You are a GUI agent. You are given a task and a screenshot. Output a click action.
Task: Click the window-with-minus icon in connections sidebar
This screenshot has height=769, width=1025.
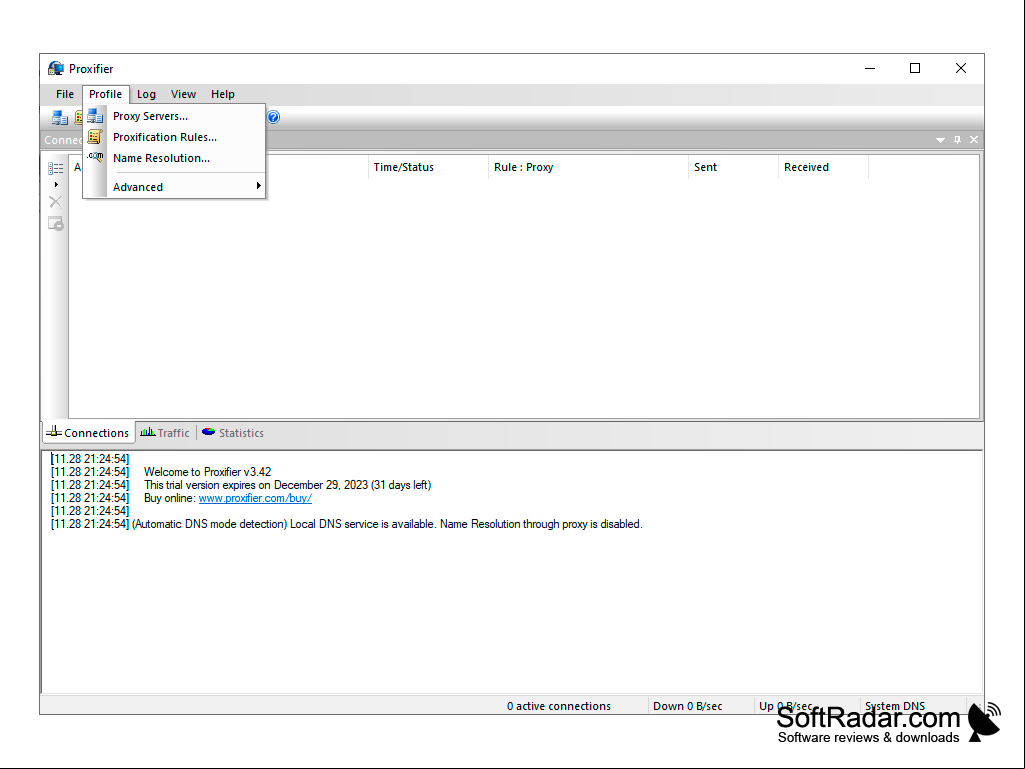coord(56,224)
